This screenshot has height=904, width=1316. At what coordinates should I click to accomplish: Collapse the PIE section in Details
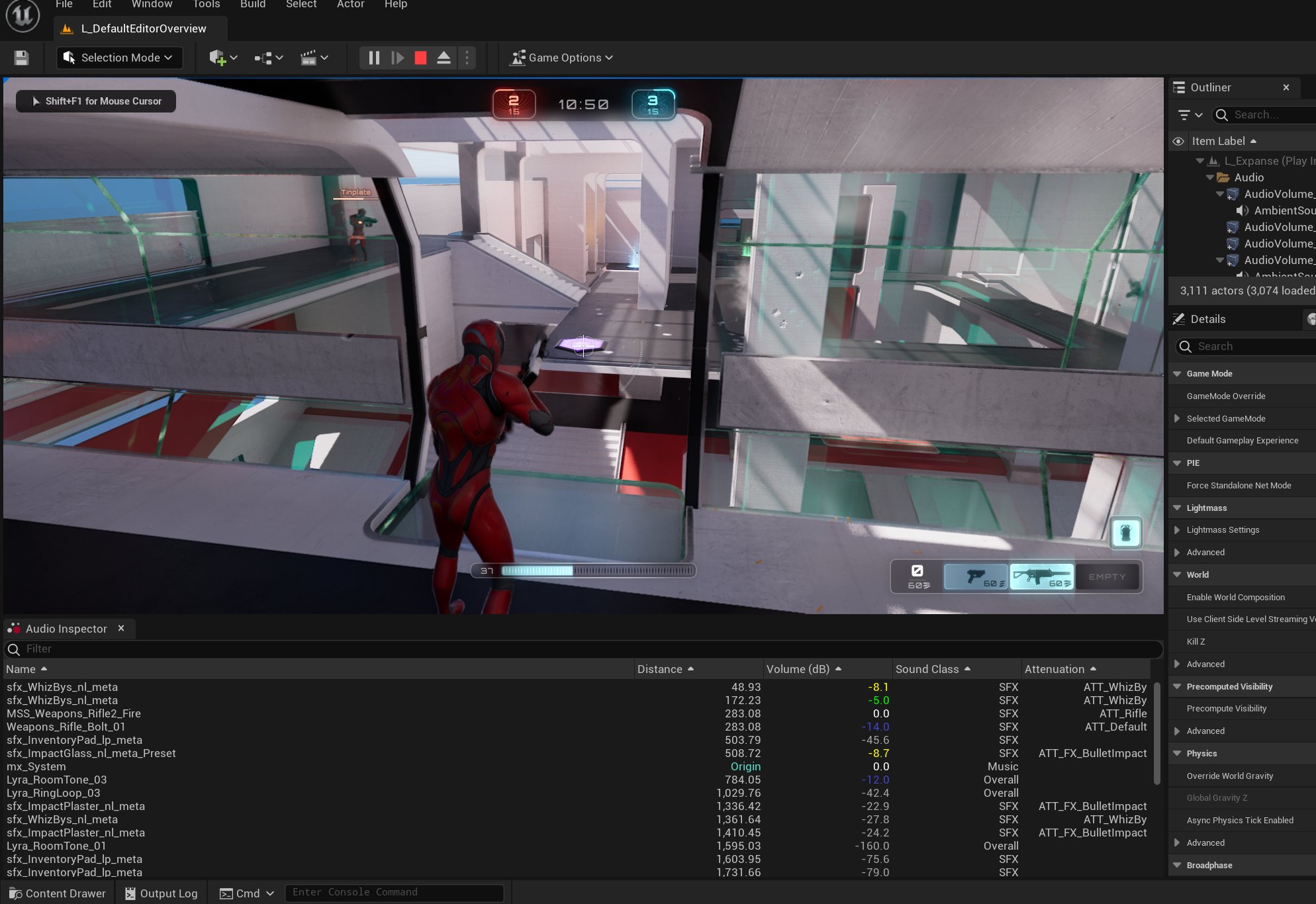click(1177, 463)
